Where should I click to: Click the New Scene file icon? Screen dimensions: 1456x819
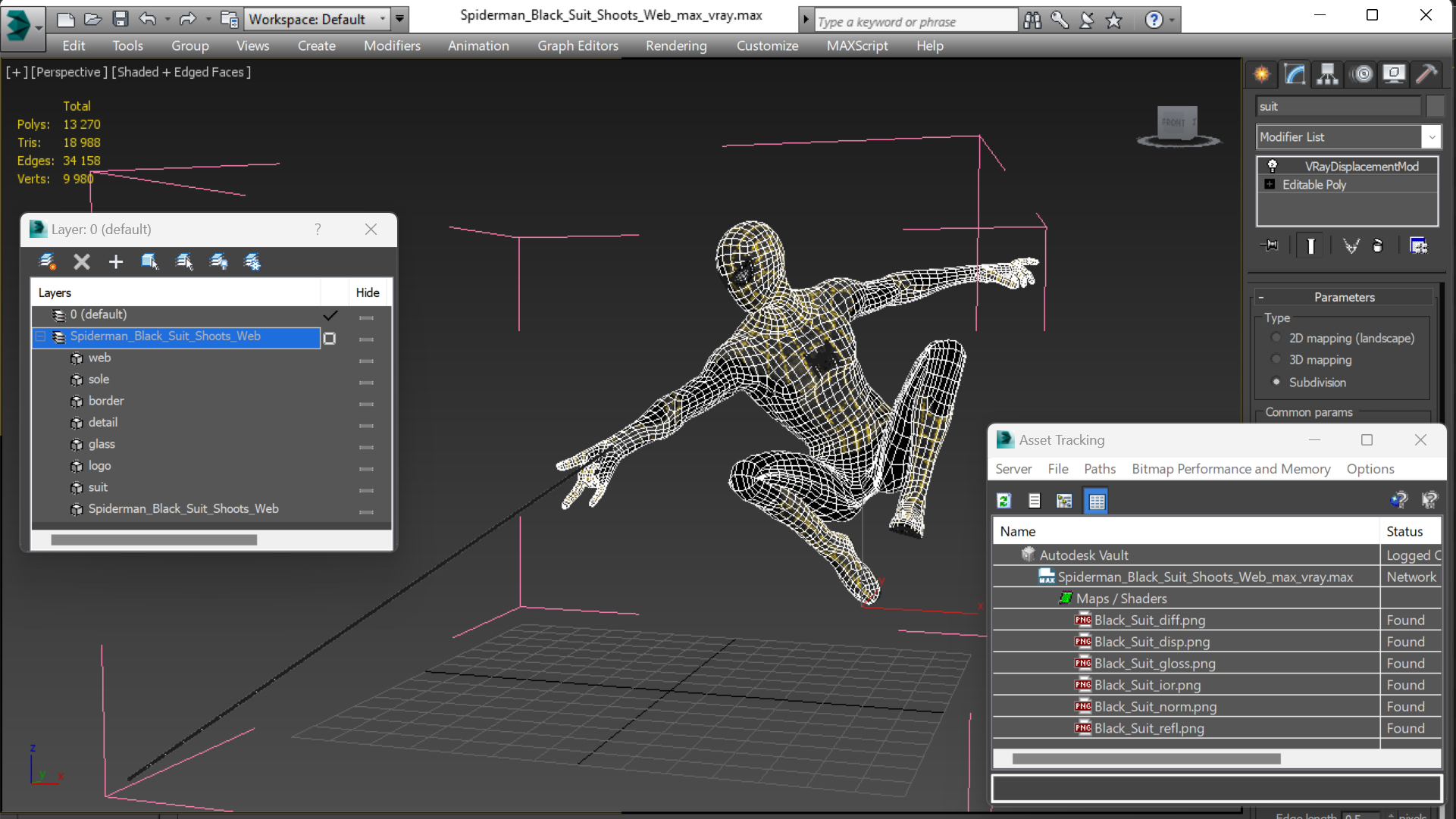click(66, 19)
